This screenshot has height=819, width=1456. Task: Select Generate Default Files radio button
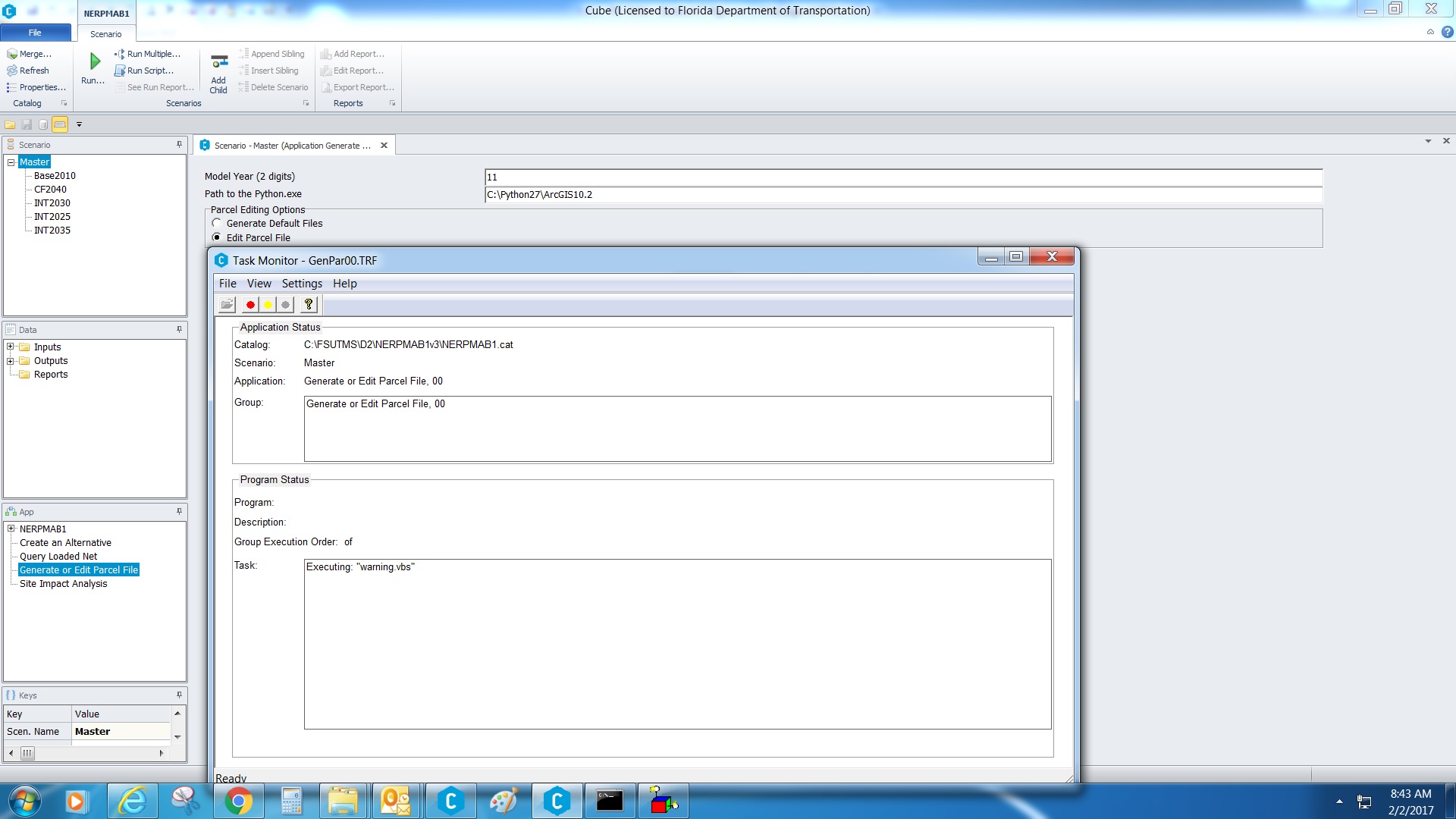click(x=217, y=223)
